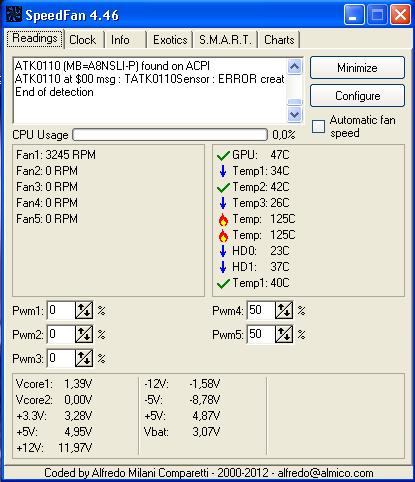Viewport: 415px width, 482px height.
Task: Adjust the Pwm4 up/down spinner
Action: [x=284, y=310]
